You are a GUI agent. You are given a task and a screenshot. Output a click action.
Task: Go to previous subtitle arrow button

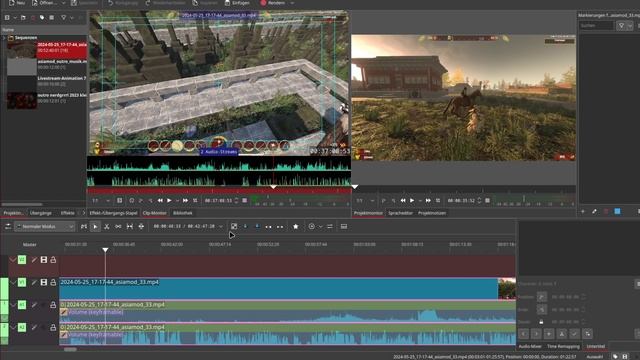click(x=524, y=334)
